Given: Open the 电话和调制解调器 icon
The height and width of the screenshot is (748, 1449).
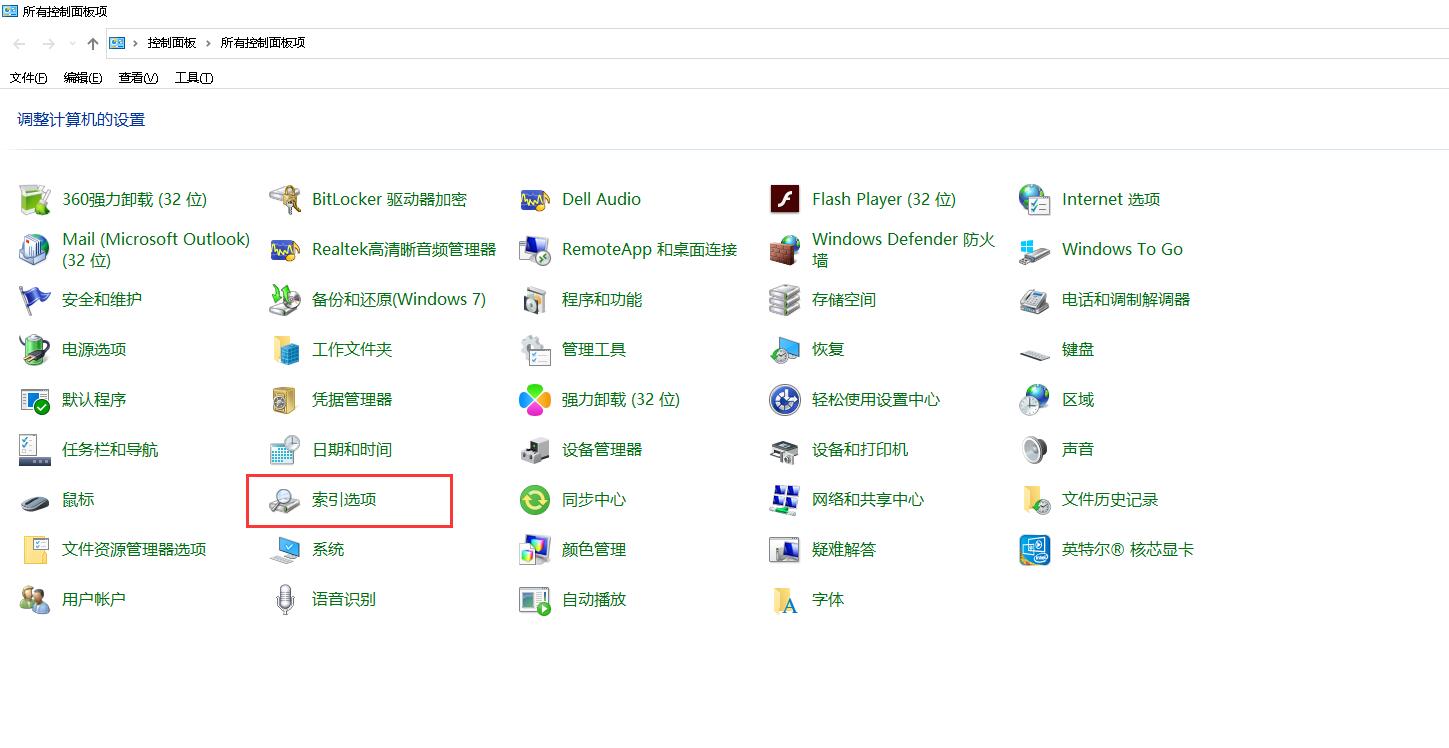Looking at the screenshot, I should click(x=1035, y=299).
